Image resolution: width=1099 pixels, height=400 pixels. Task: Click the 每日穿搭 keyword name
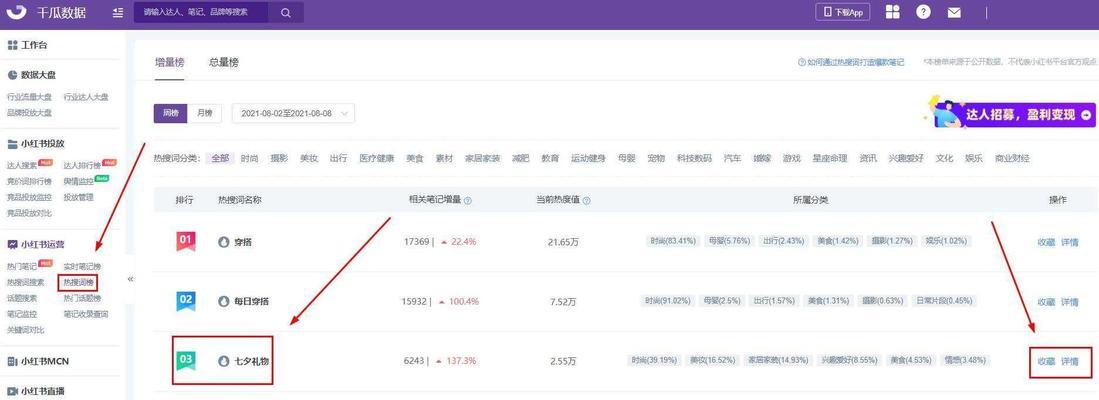[x=252, y=301]
